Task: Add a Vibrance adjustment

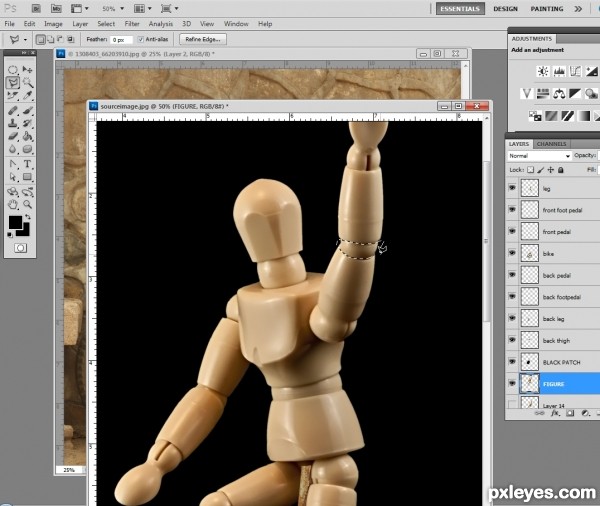Action: tap(527, 93)
